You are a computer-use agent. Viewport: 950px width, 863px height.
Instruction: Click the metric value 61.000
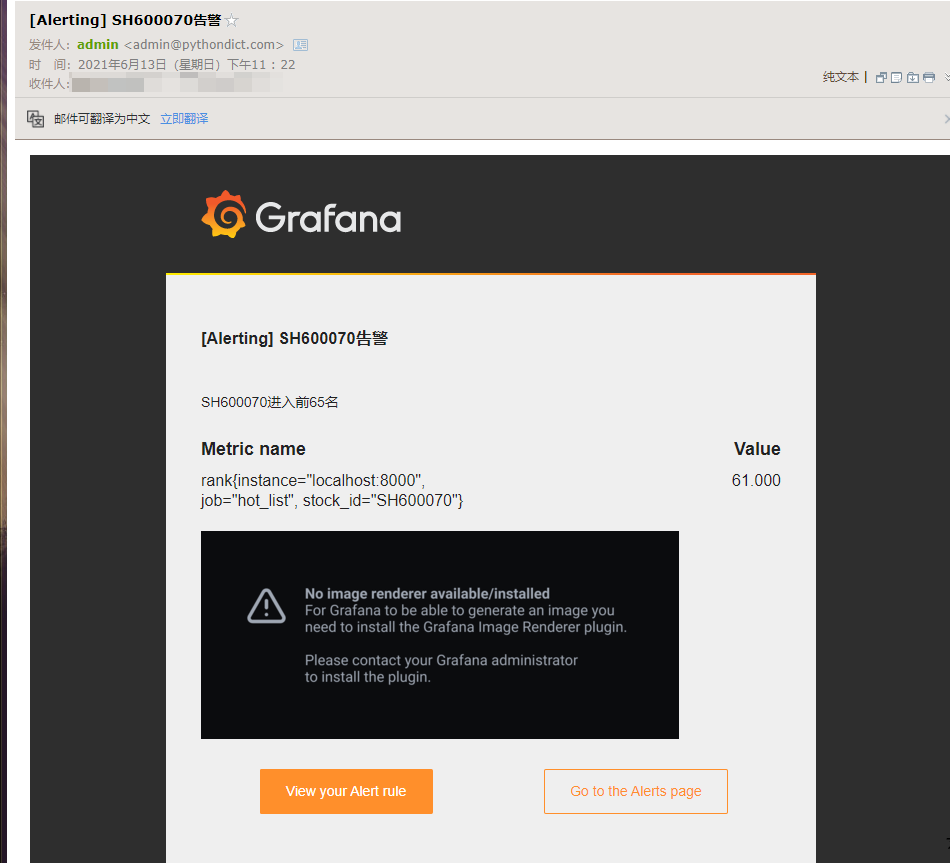pyautogui.click(x=756, y=481)
